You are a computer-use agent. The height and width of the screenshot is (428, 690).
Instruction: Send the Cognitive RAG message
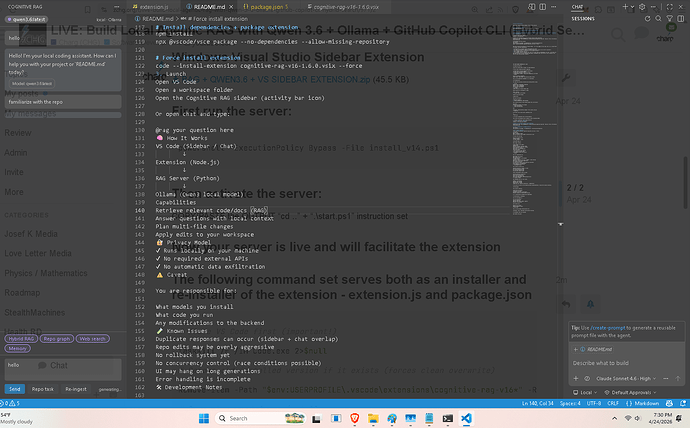15,389
